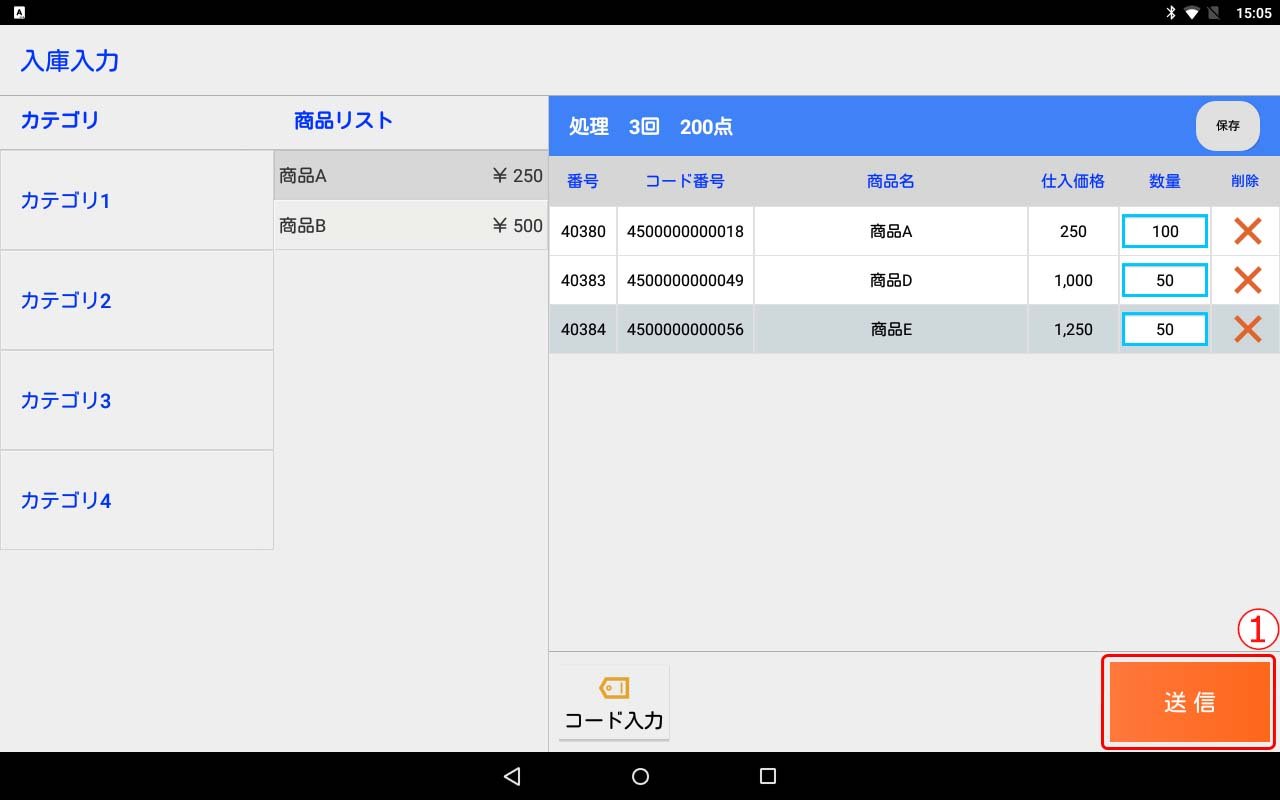Delete the 商品D row with X icon
Viewport: 1280px width, 800px height.
(x=1247, y=280)
